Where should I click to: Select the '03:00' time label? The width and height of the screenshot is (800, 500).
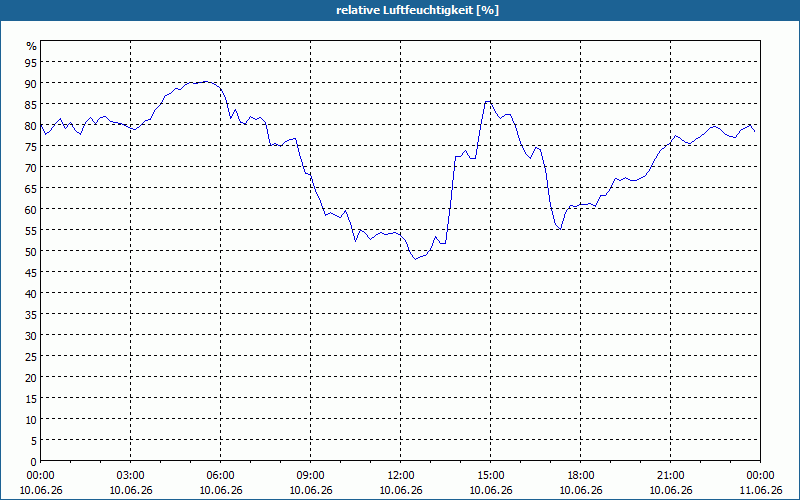(x=131, y=476)
